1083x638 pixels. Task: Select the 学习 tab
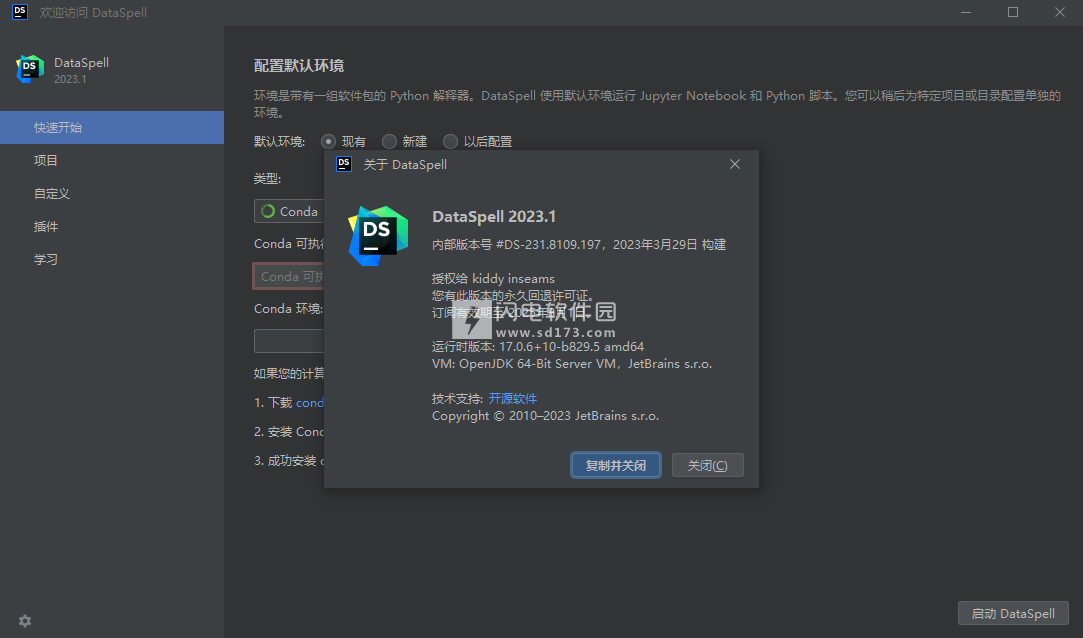pyautogui.click(x=112, y=260)
